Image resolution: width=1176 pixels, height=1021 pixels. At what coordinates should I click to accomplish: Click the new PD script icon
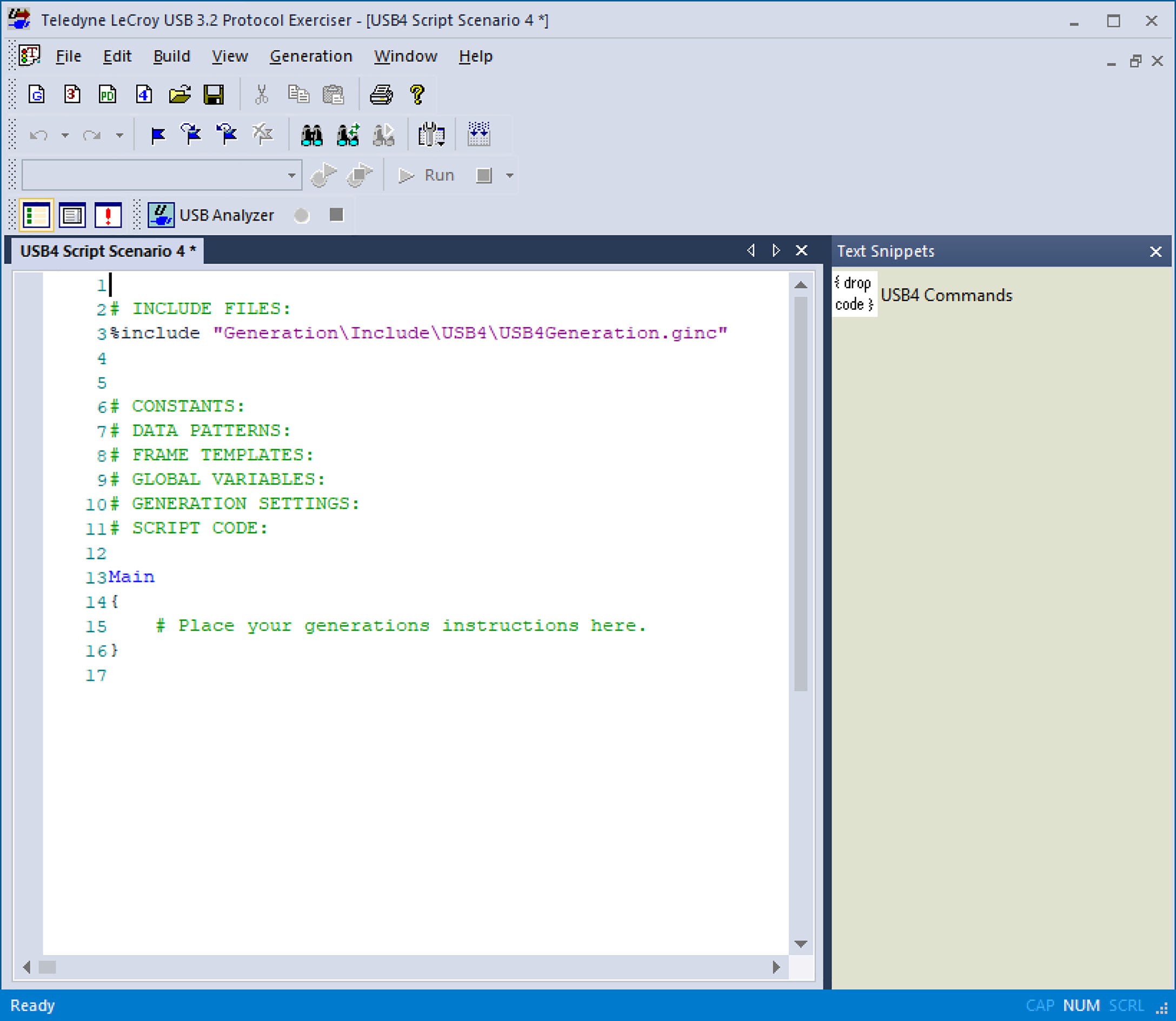(107, 94)
